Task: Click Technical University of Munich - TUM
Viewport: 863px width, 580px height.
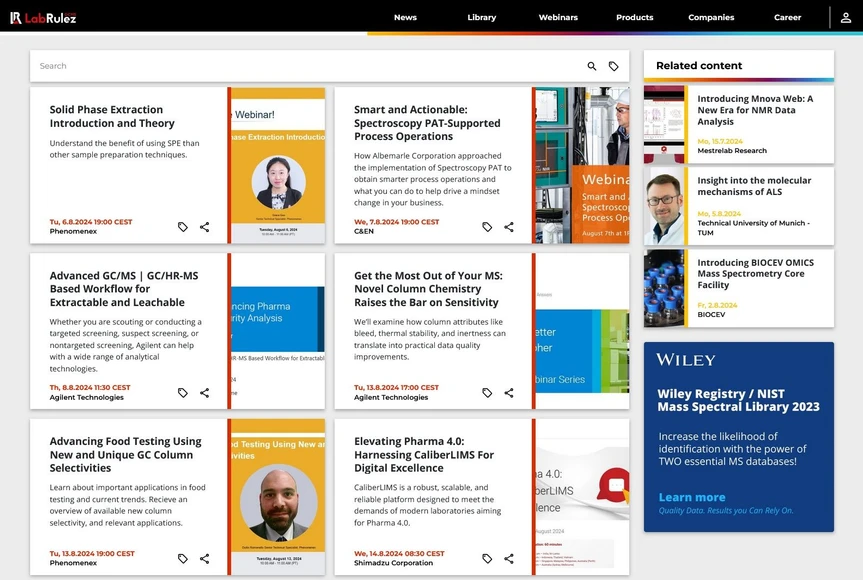Action: (x=753, y=228)
